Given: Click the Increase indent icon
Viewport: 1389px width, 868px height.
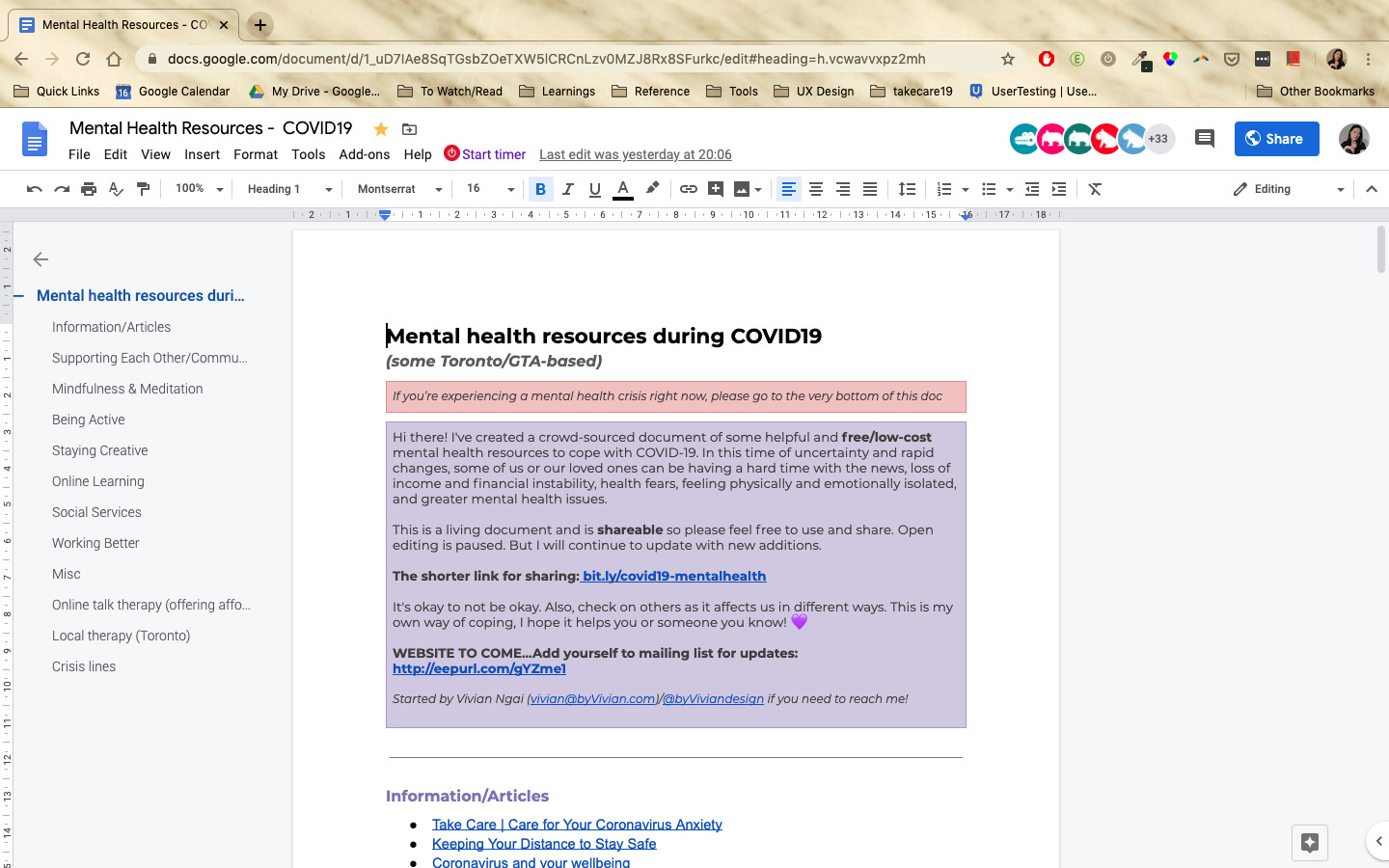Looking at the screenshot, I should (1059, 189).
